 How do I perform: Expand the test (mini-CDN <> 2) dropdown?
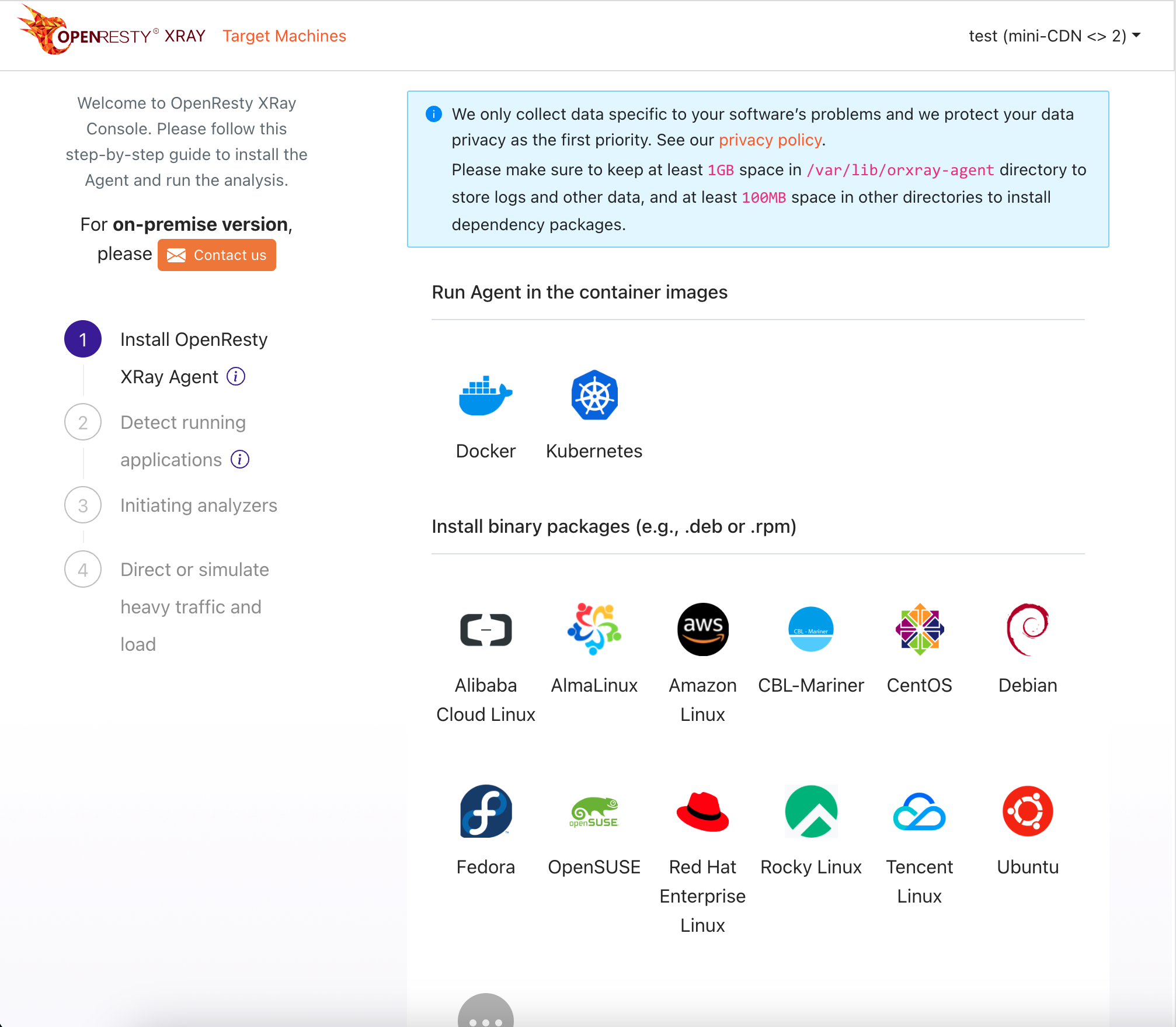1055,36
